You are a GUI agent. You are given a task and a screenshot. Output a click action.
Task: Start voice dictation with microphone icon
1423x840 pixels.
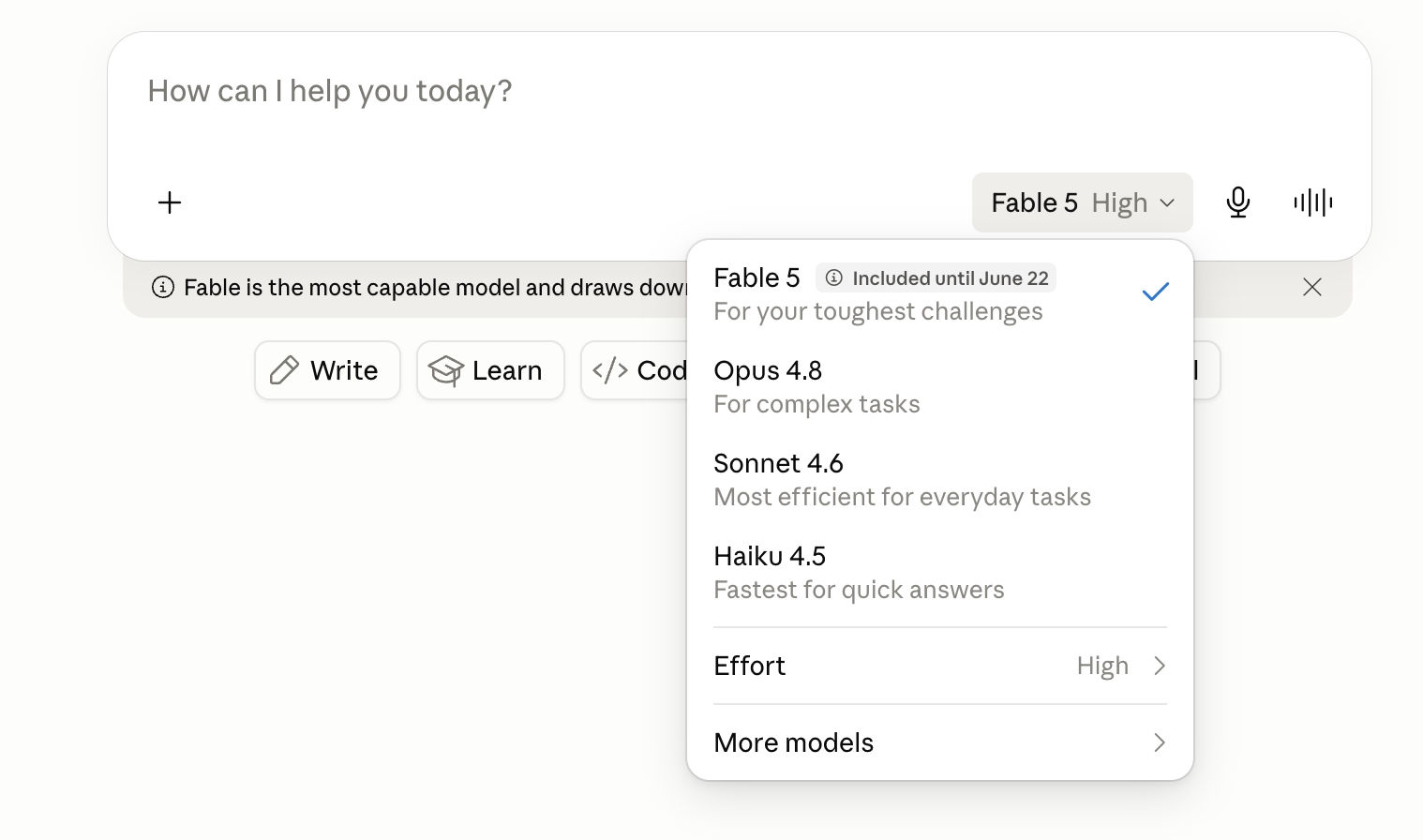[x=1238, y=202]
